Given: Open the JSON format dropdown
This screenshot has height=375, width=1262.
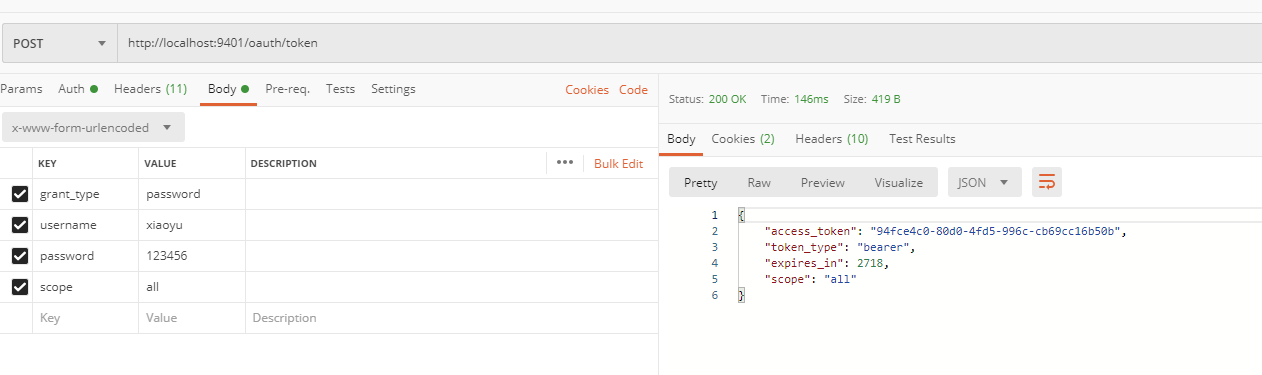Looking at the screenshot, I should (x=985, y=182).
